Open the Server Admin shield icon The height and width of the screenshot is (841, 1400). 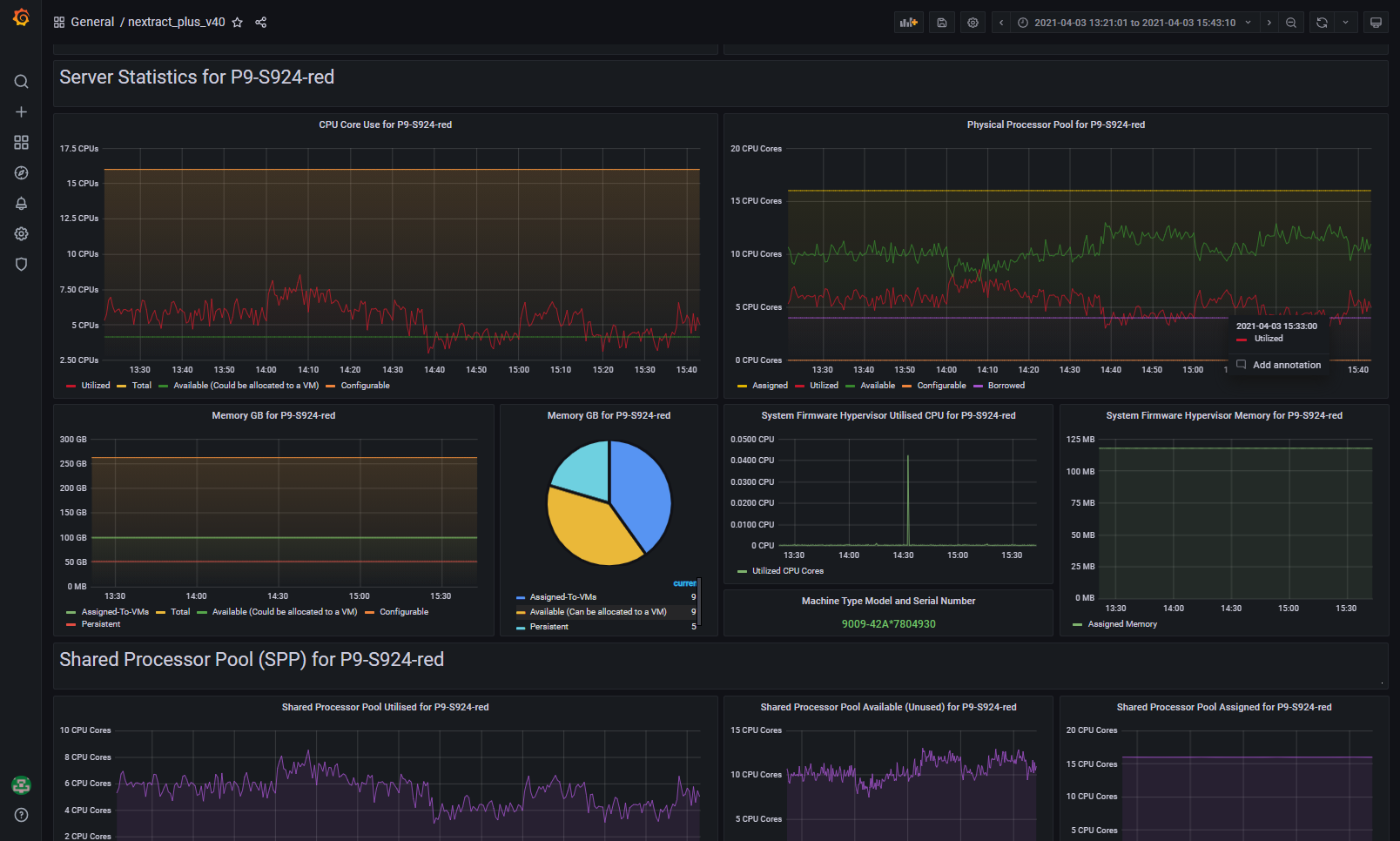tap(21, 265)
